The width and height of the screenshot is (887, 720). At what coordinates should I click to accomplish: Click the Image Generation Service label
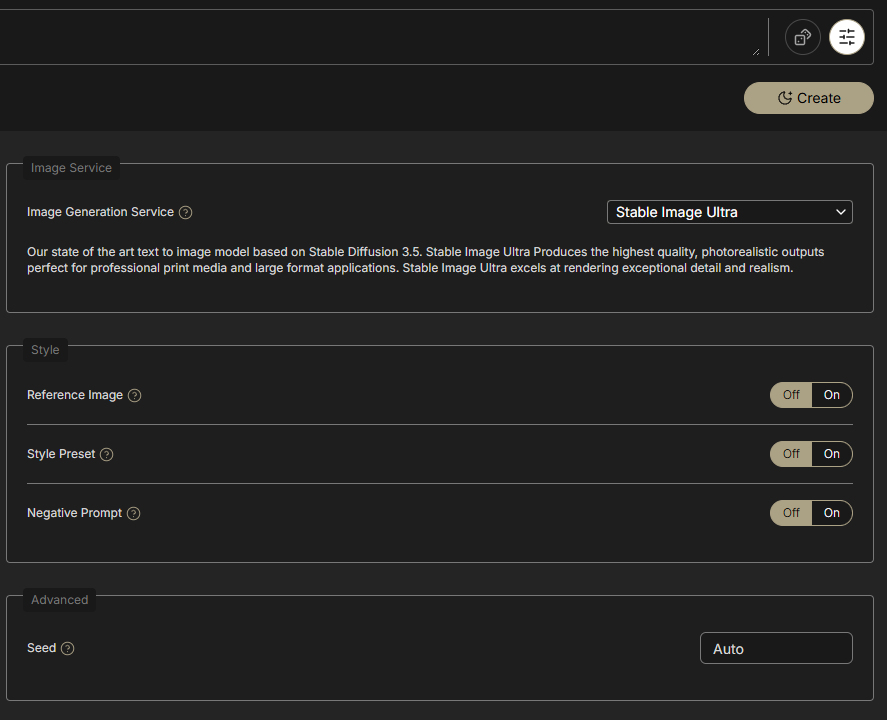coord(100,212)
